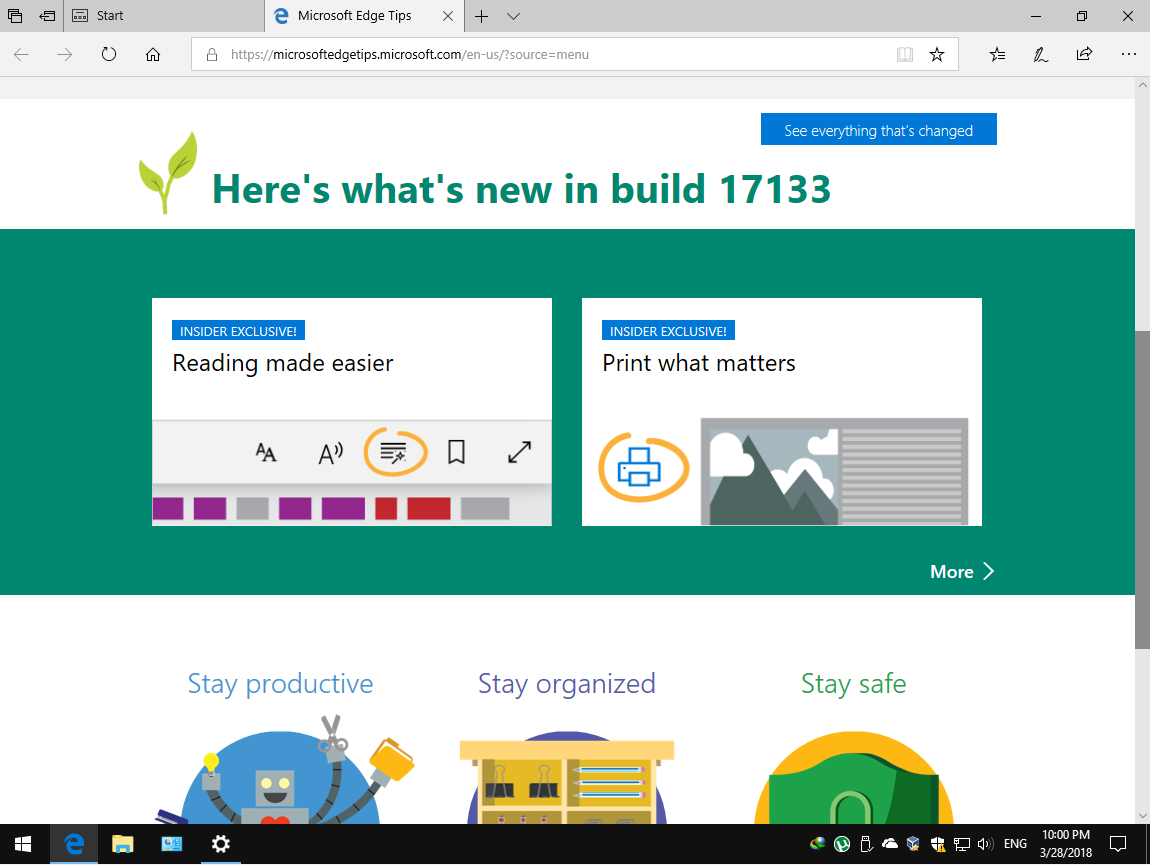Share this page
1150x865 pixels.
(x=1084, y=54)
